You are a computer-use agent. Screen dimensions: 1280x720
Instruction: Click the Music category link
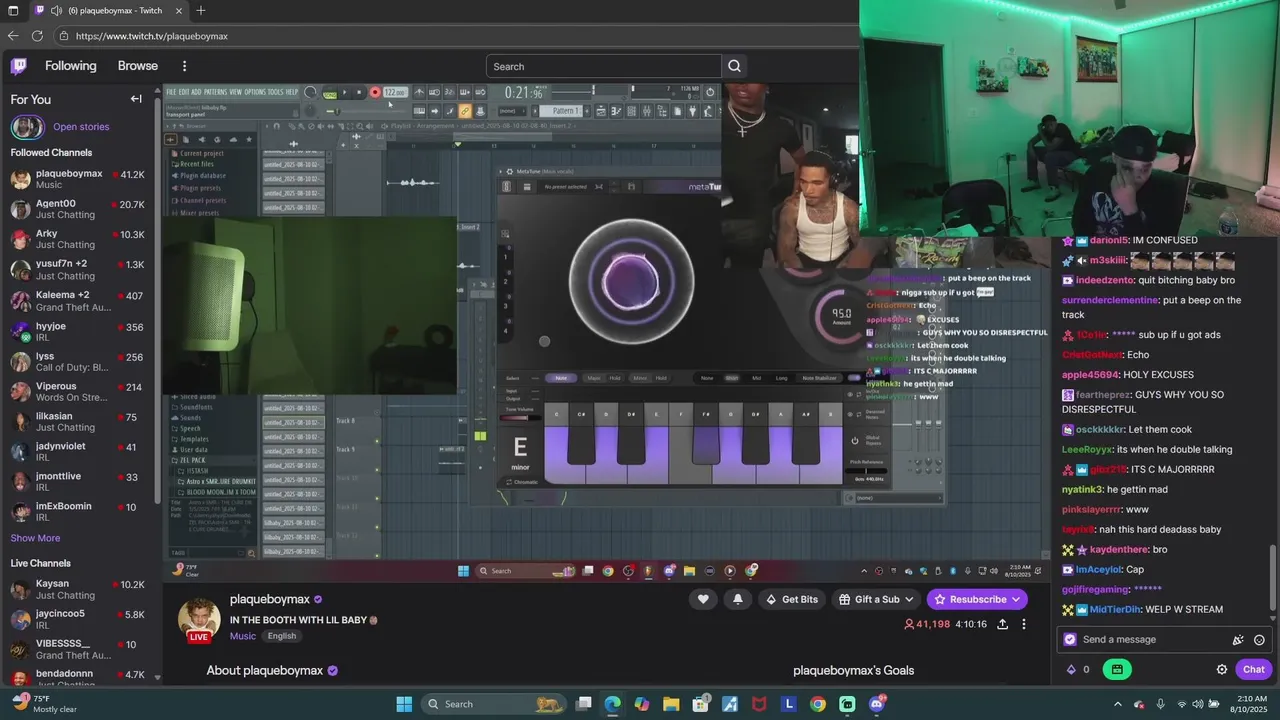[x=243, y=636]
